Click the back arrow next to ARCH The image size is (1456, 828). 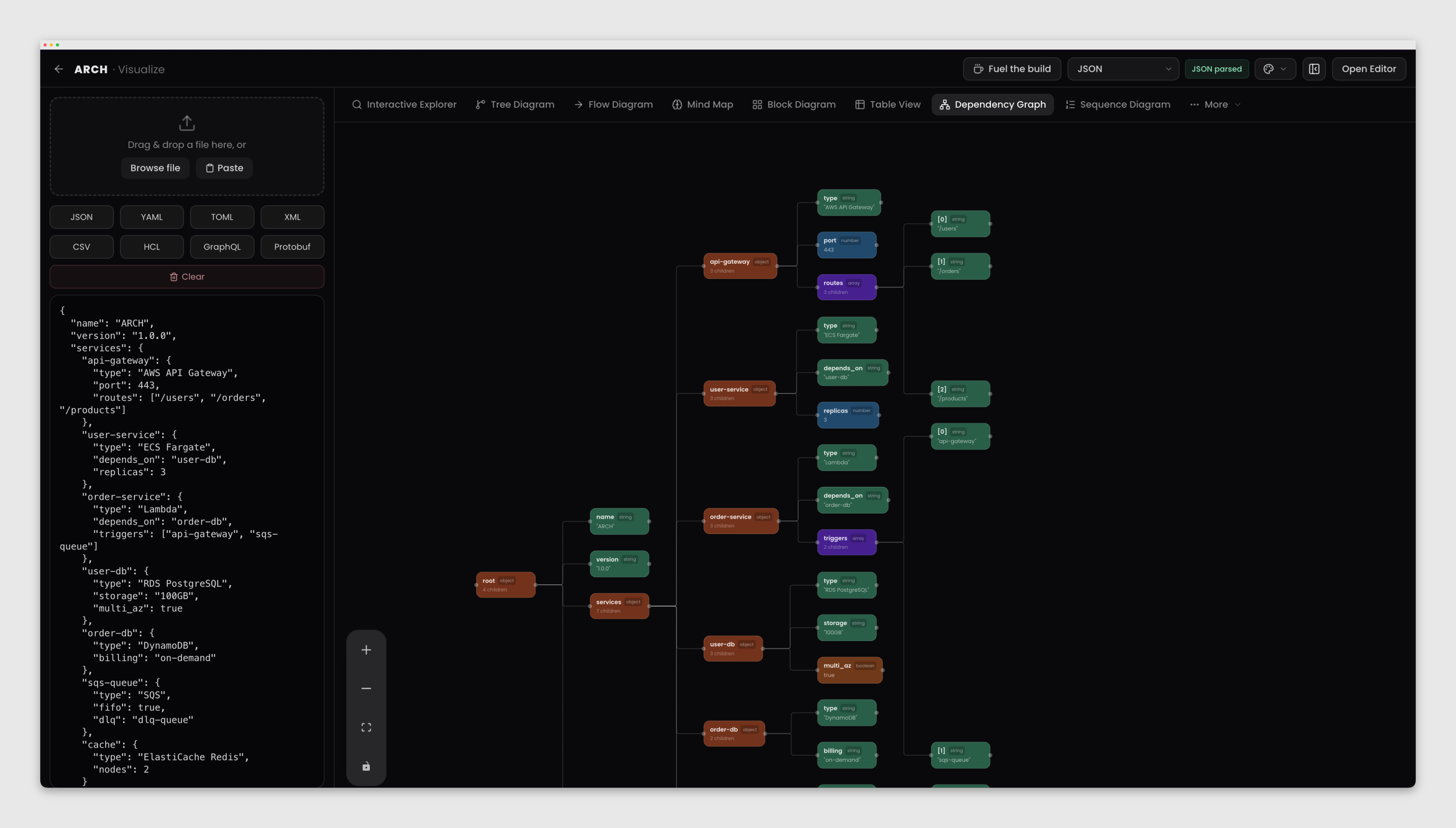58,69
